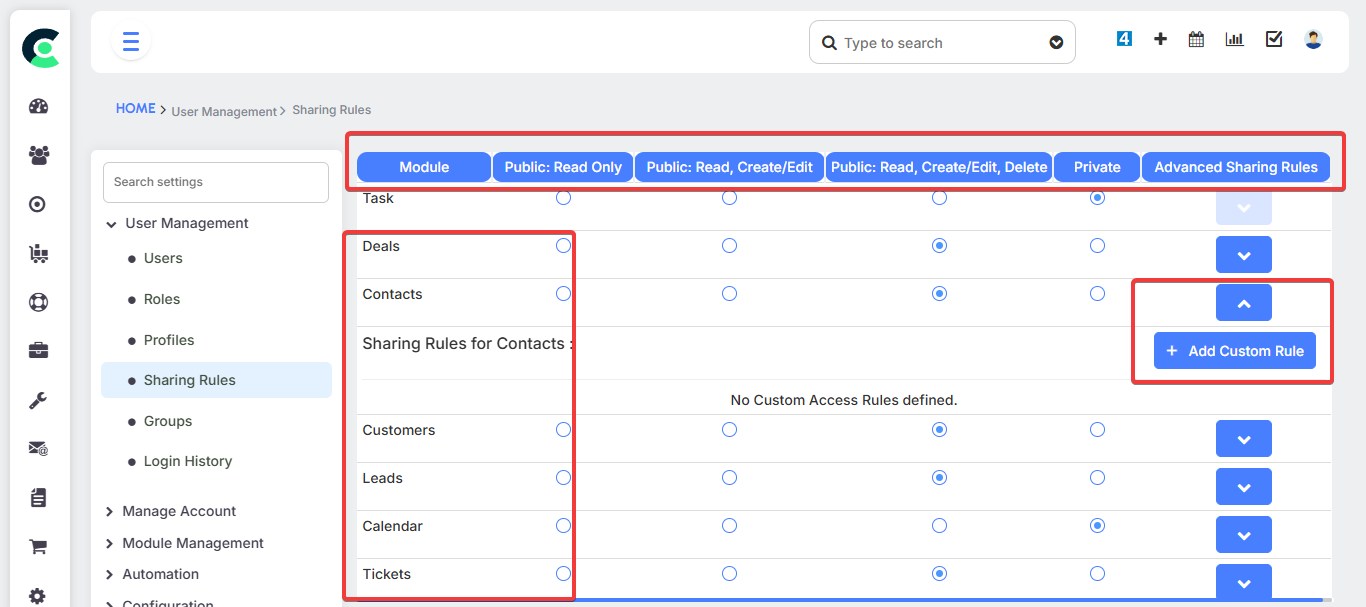Open the calendar icon in top toolbar

tap(1196, 39)
